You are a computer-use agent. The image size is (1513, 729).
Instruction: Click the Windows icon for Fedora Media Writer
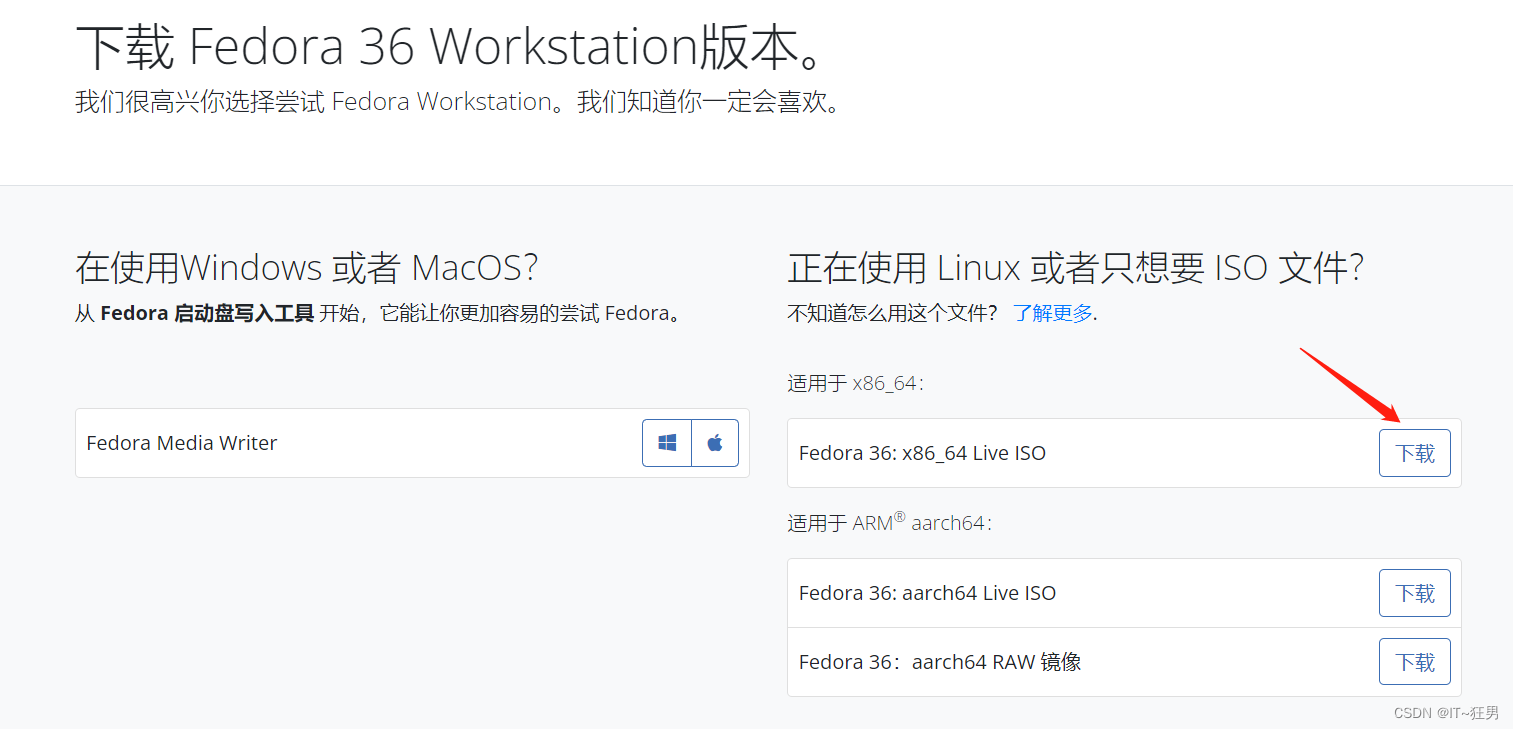[667, 443]
